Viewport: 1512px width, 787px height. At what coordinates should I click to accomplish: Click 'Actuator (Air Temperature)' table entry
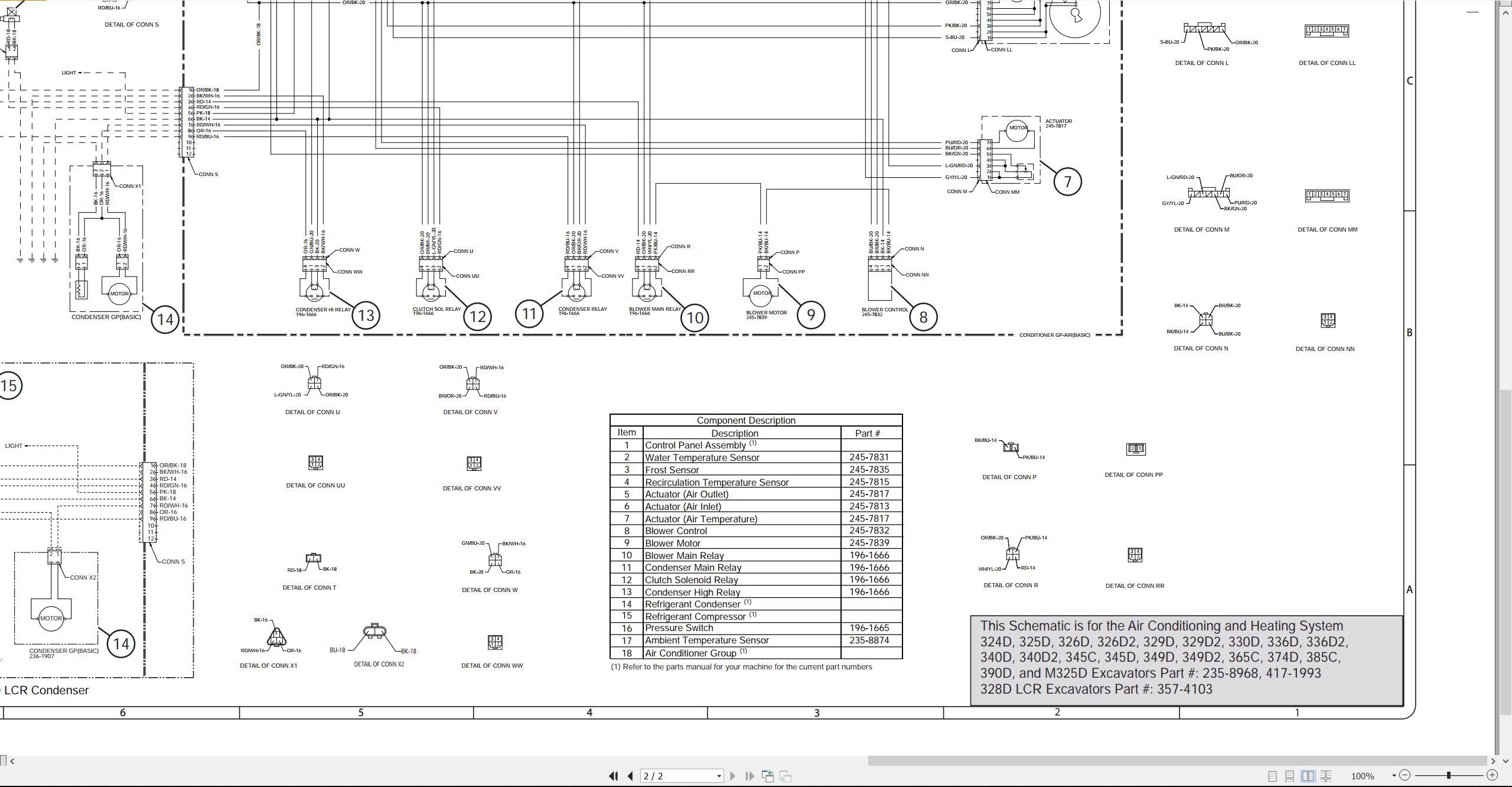(x=701, y=519)
